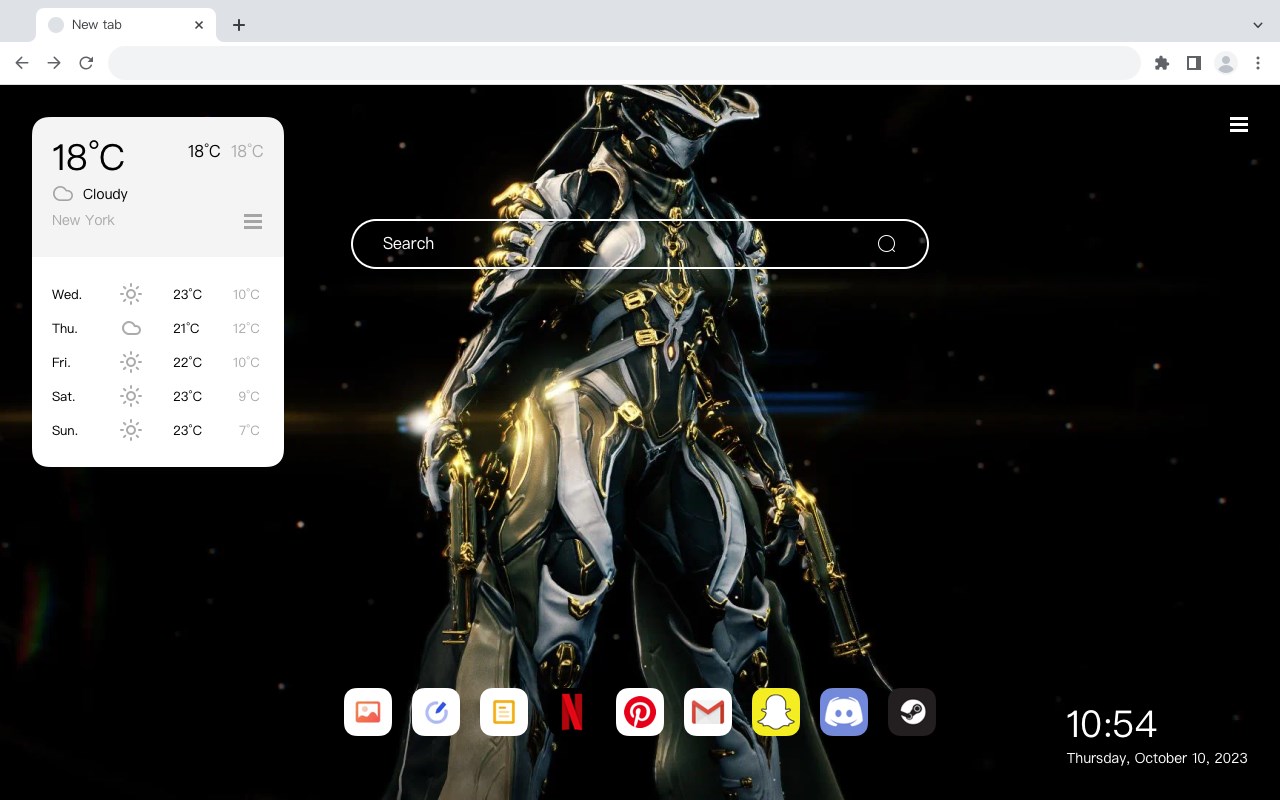
Task: Click the Search input field
Action: (640, 244)
